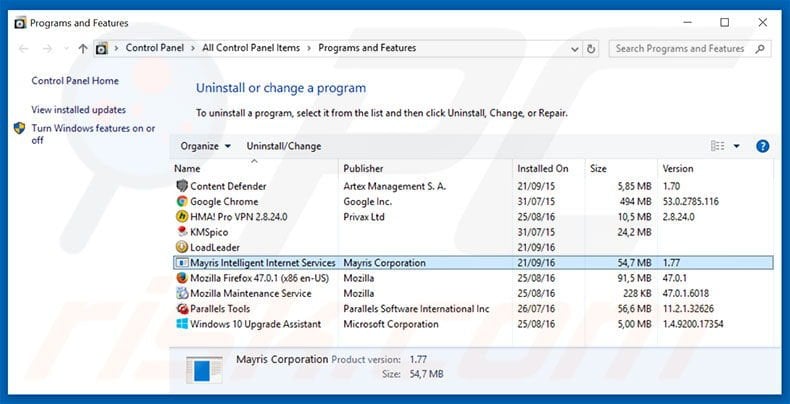Select Mayris Intelligent Internet Services name
The width and height of the screenshot is (790, 404).
[x=263, y=263]
